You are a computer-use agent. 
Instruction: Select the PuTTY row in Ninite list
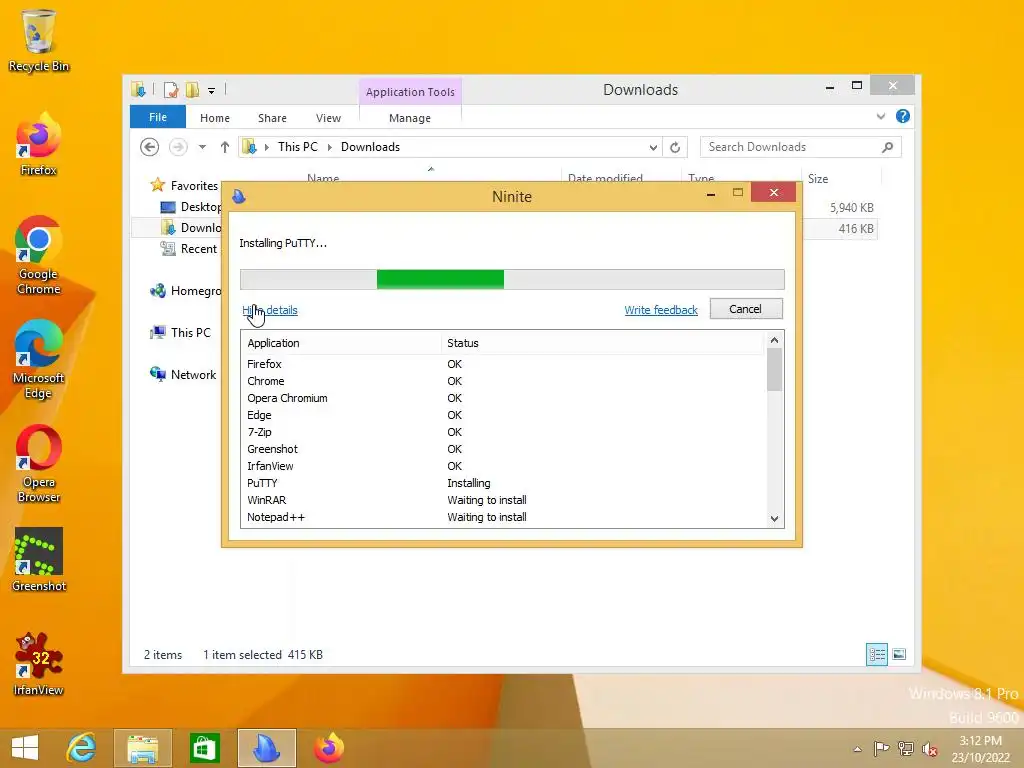(x=504, y=483)
